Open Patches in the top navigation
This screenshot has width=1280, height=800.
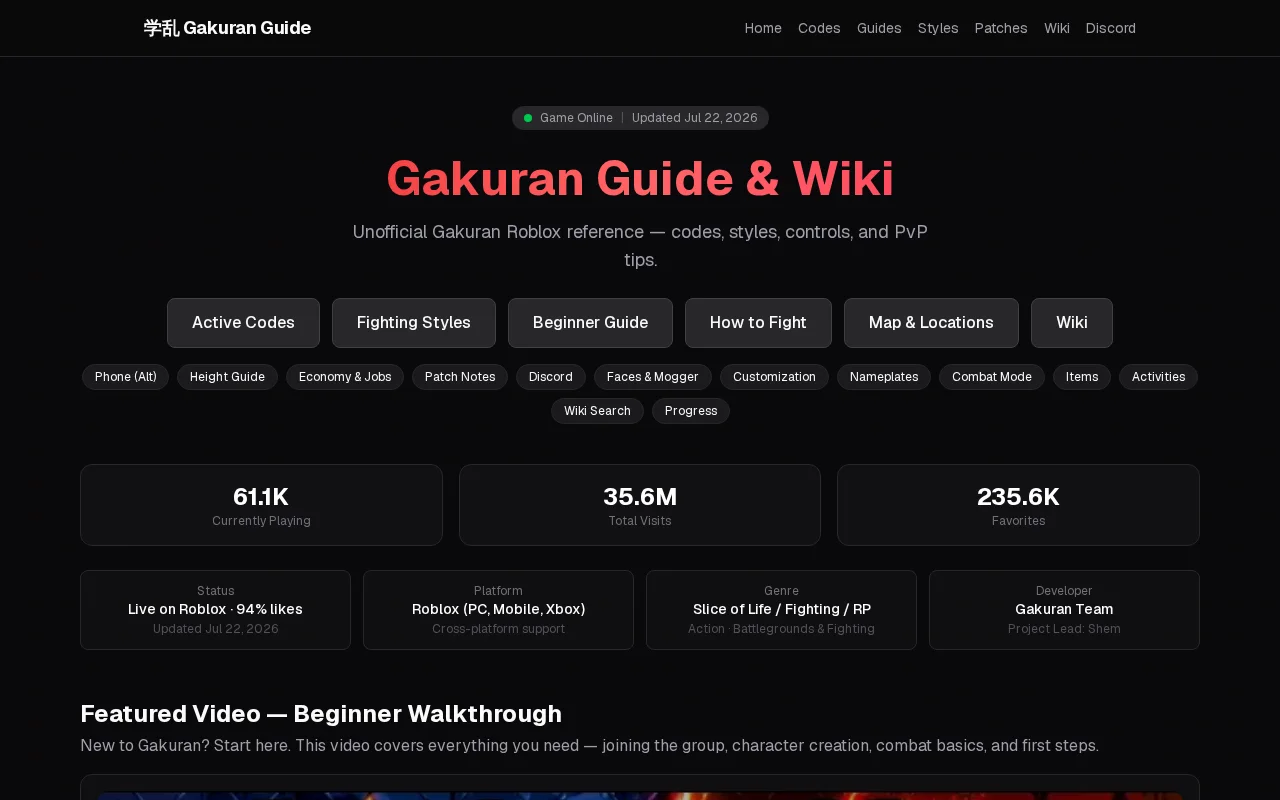point(1001,28)
